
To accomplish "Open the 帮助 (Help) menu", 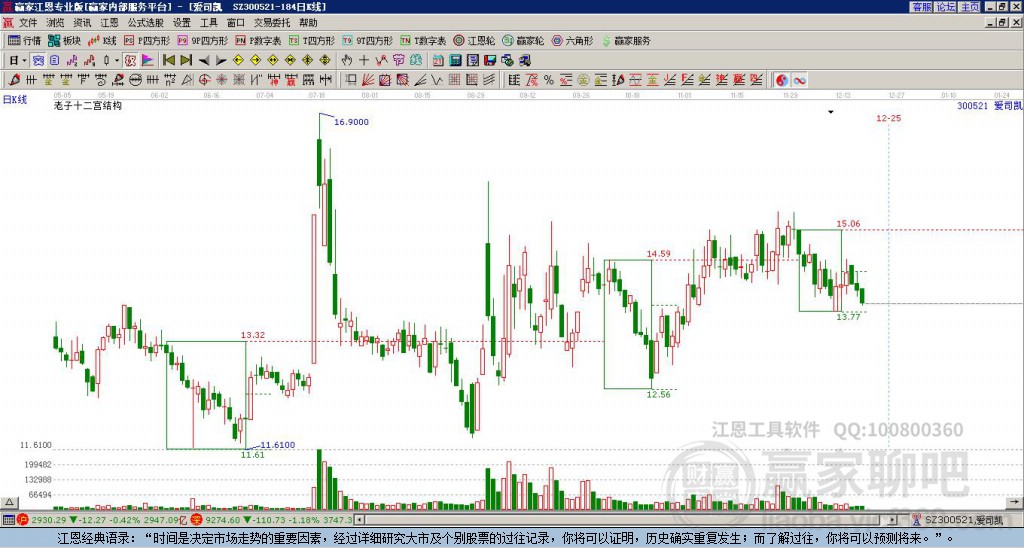I will tap(308, 23).
